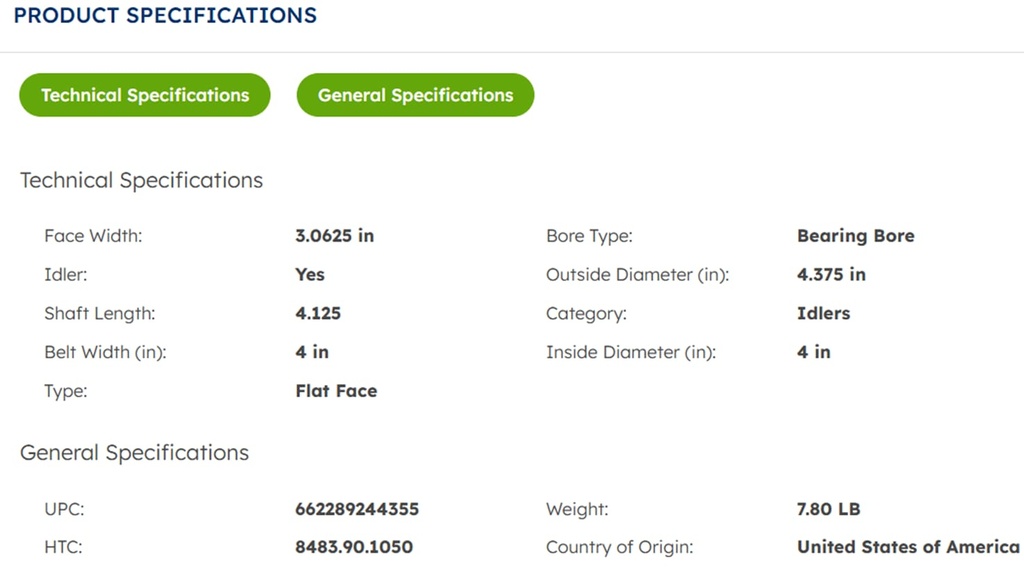Click the UPC number 662289244355
This screenshot has height=585, width=1024.
357,509
